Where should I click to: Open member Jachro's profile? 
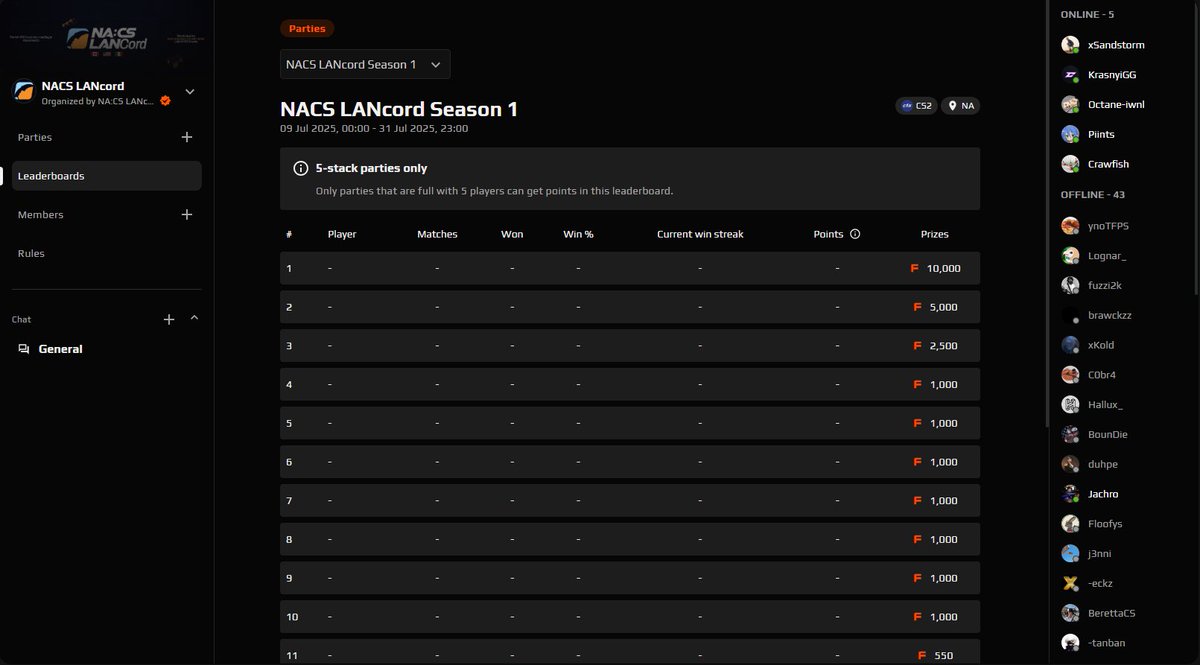[1103, 494]
